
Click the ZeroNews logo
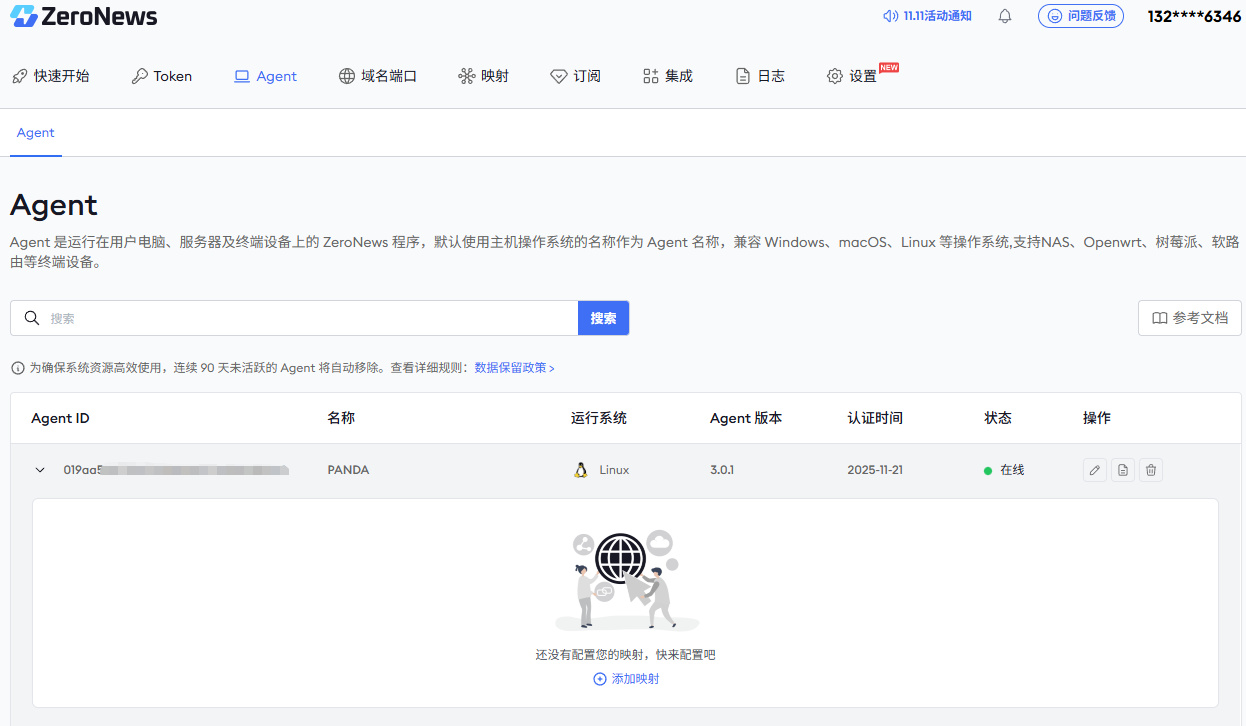click(84, 16)
